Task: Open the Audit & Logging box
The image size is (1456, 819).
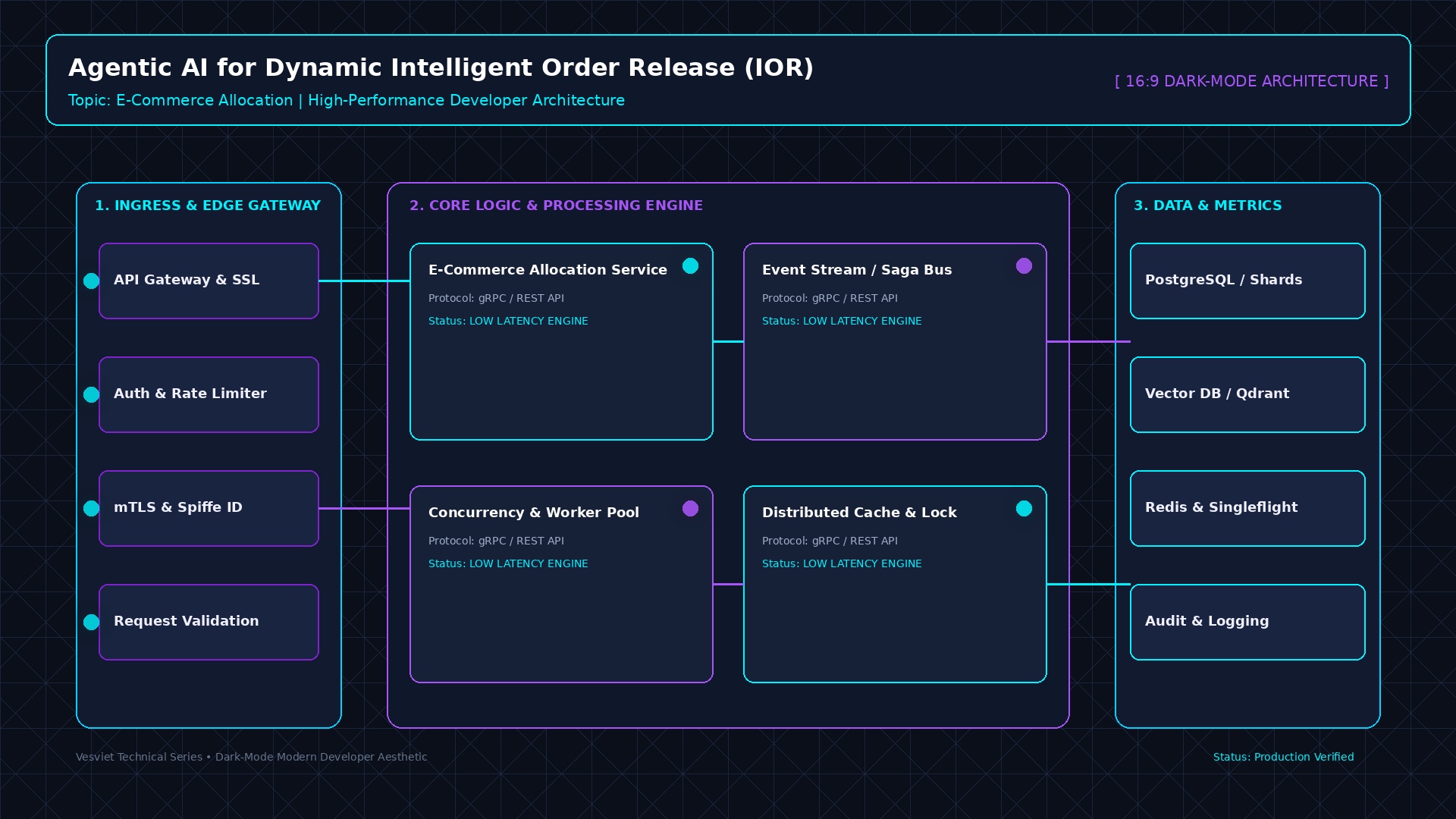Action: point(1247,622)
